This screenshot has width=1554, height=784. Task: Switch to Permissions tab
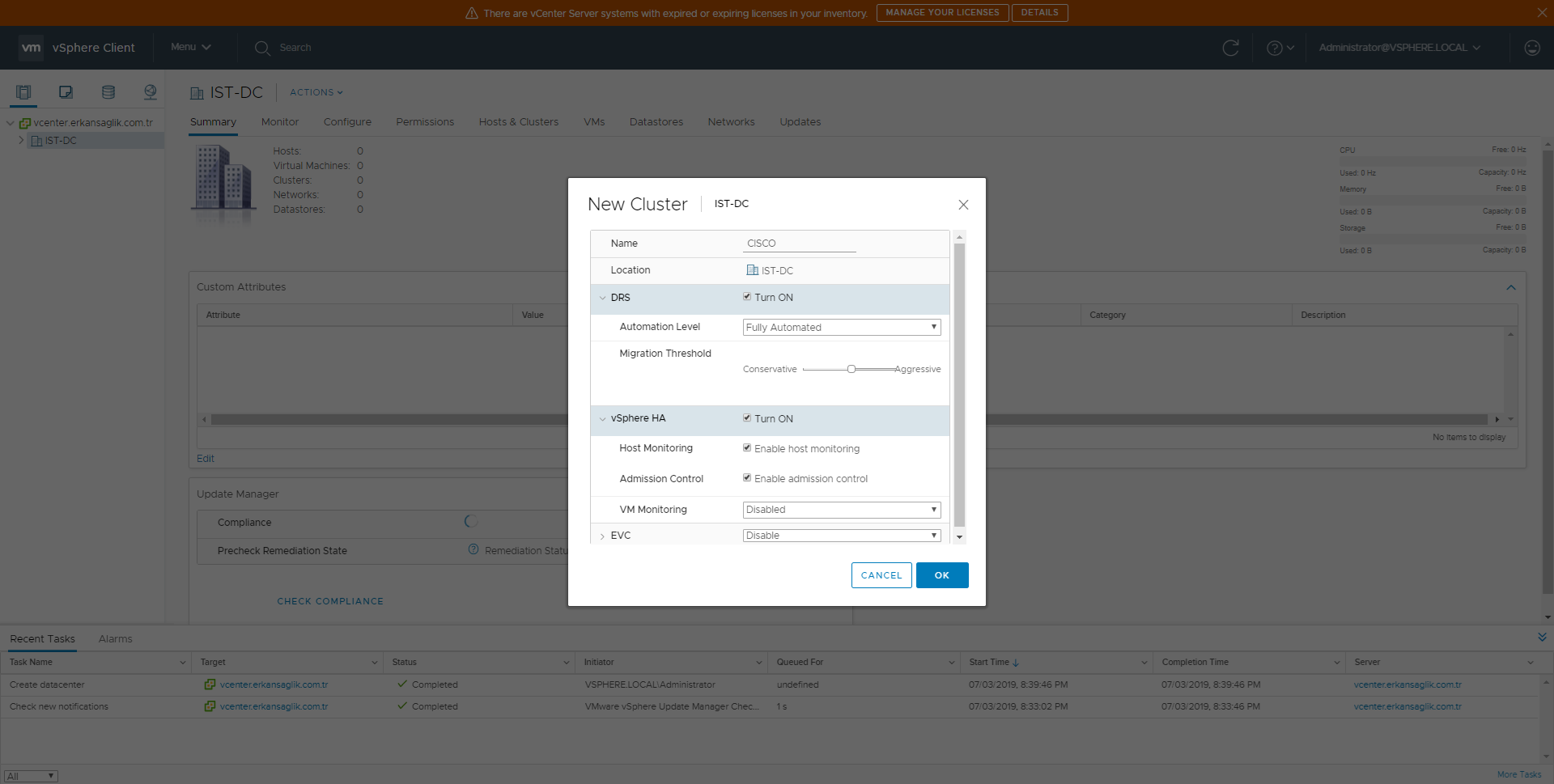click(x=425, y=122)
